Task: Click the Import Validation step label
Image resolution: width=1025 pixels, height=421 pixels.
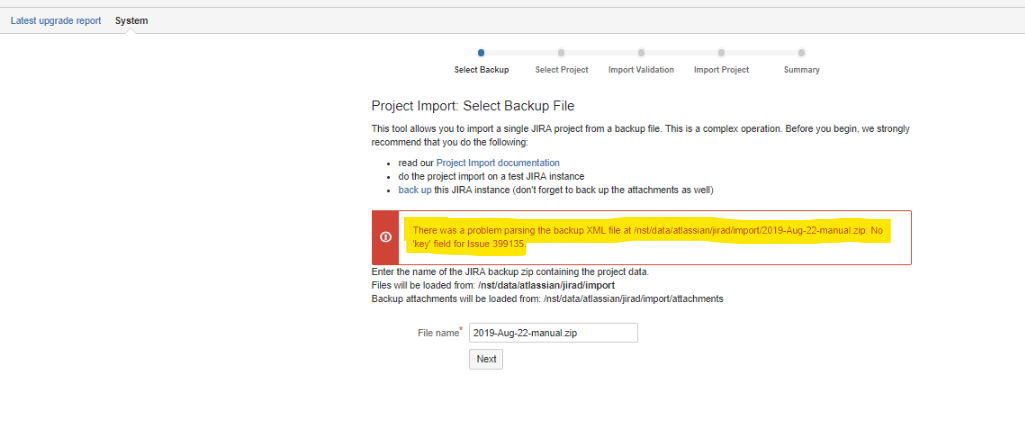Action: point(641,69)
